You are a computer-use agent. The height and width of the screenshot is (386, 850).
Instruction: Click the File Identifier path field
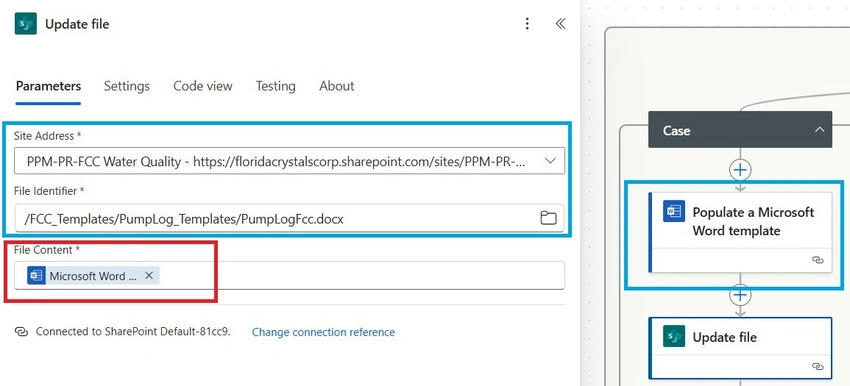(x=289, y=218)
